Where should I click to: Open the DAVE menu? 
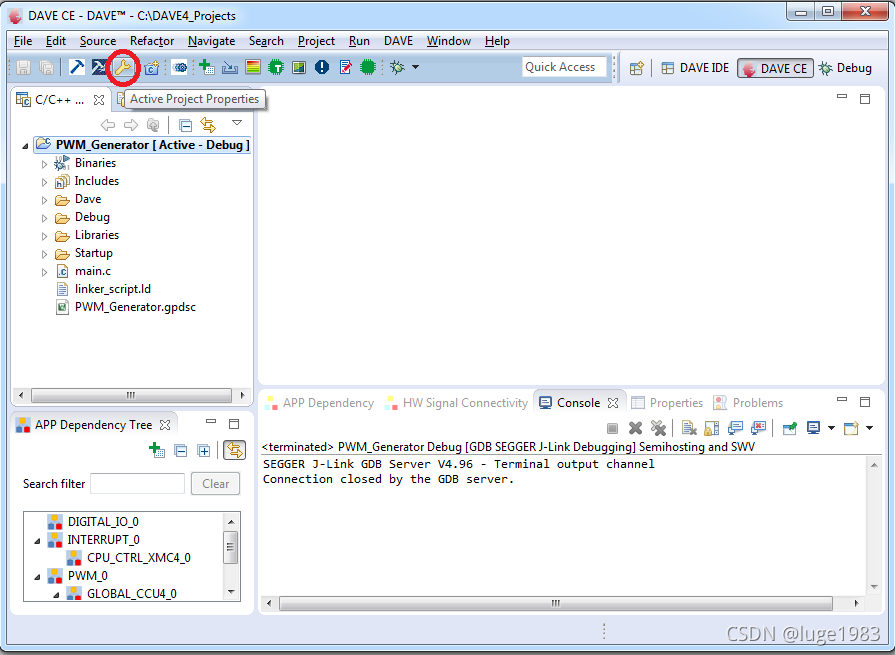[x=398, y=41]
